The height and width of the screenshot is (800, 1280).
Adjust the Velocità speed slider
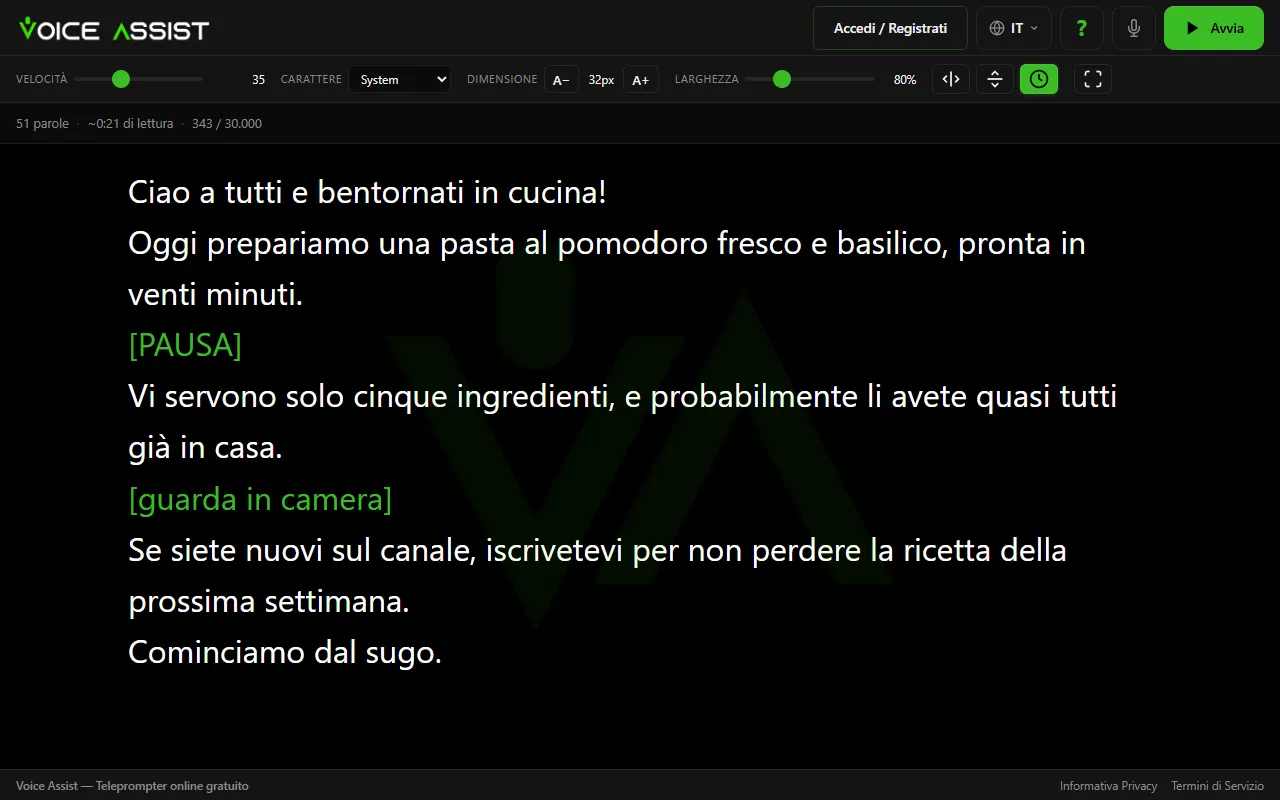pyautogui.click(x=138, y=79)
